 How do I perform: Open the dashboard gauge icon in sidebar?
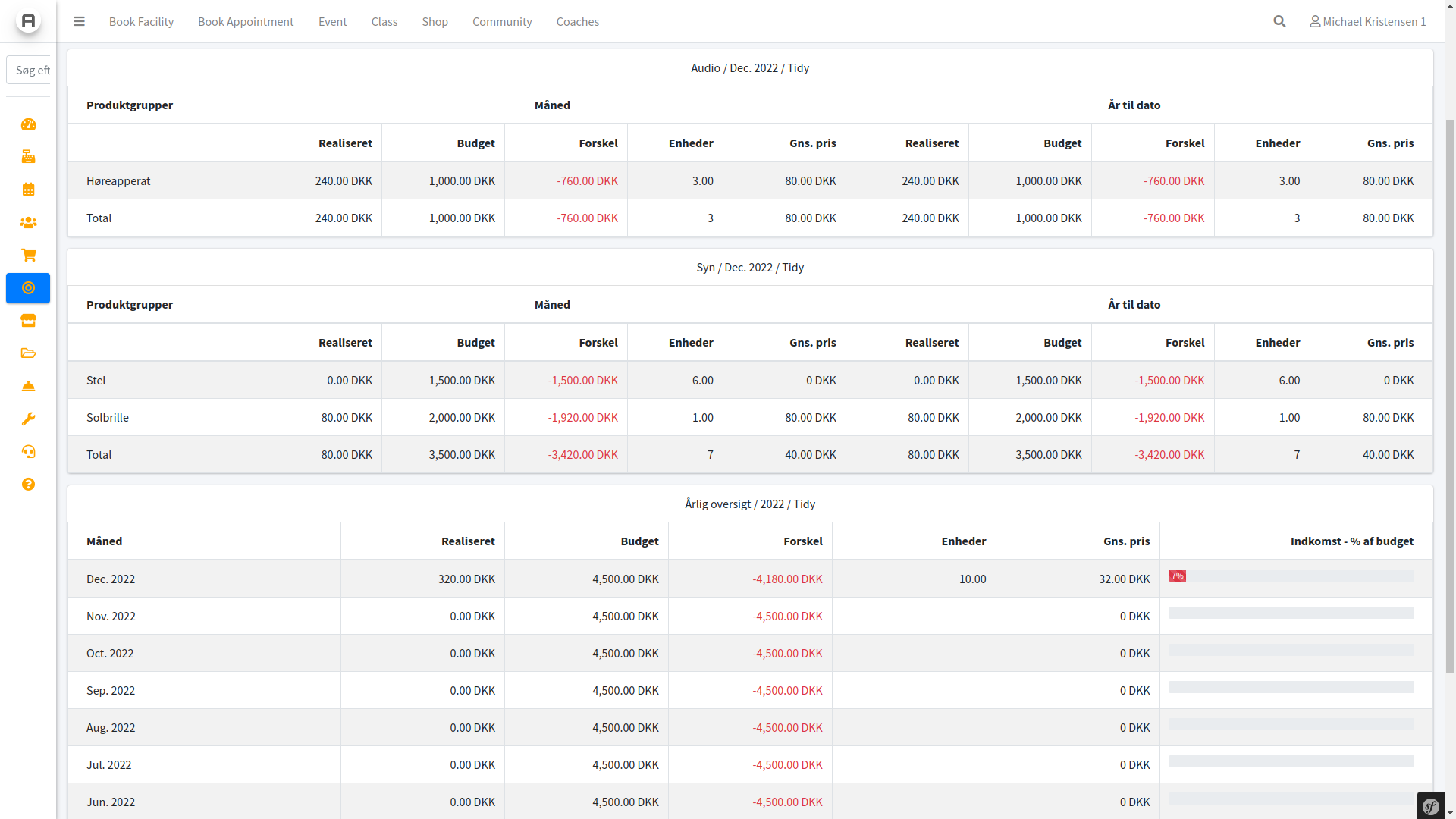28,124
